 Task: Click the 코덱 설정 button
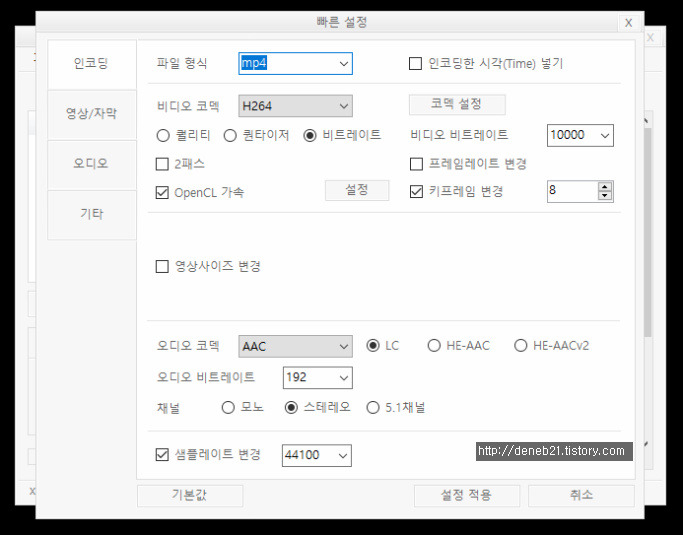click(457, 105)
